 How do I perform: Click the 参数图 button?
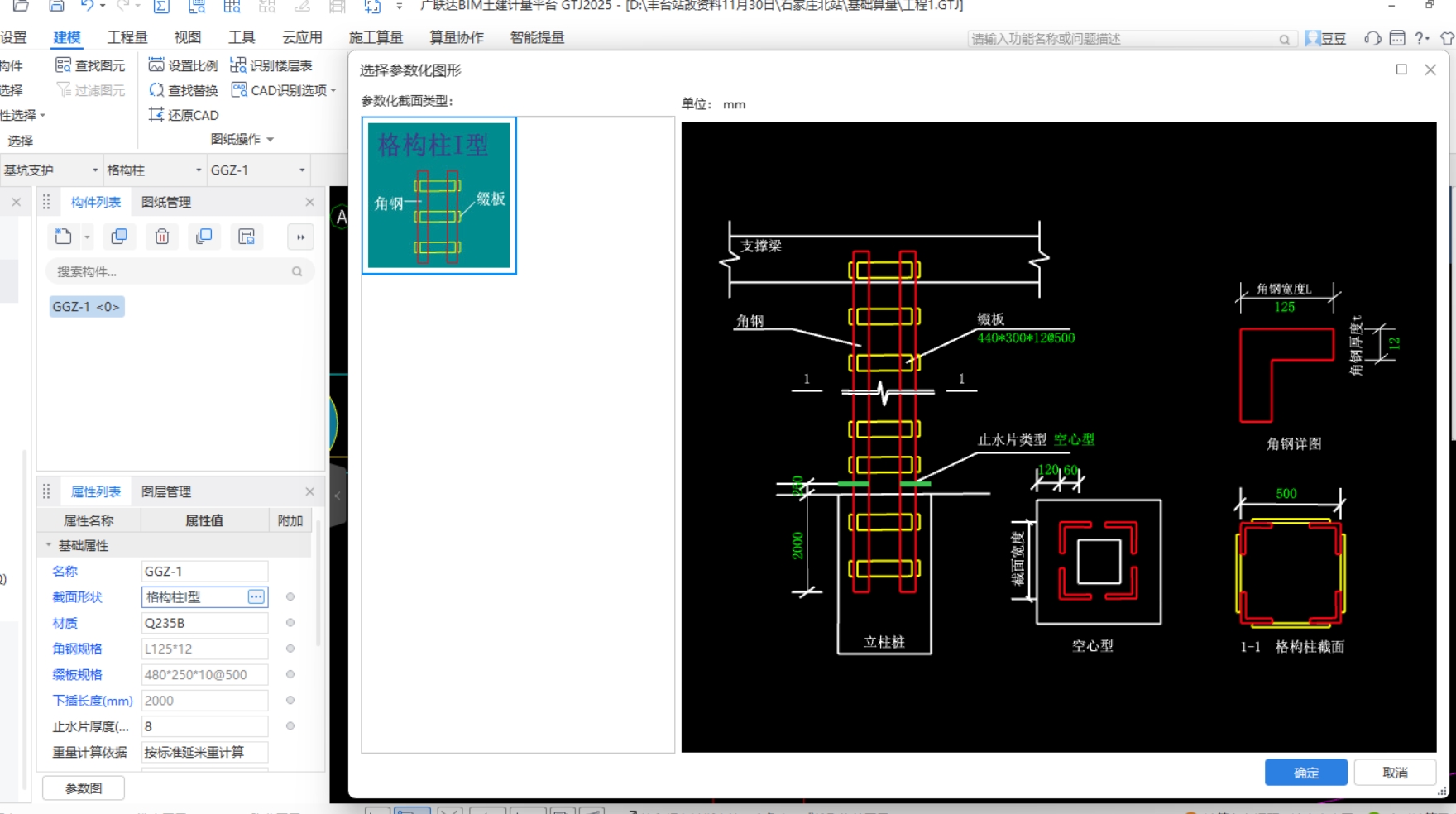point(84,788)
